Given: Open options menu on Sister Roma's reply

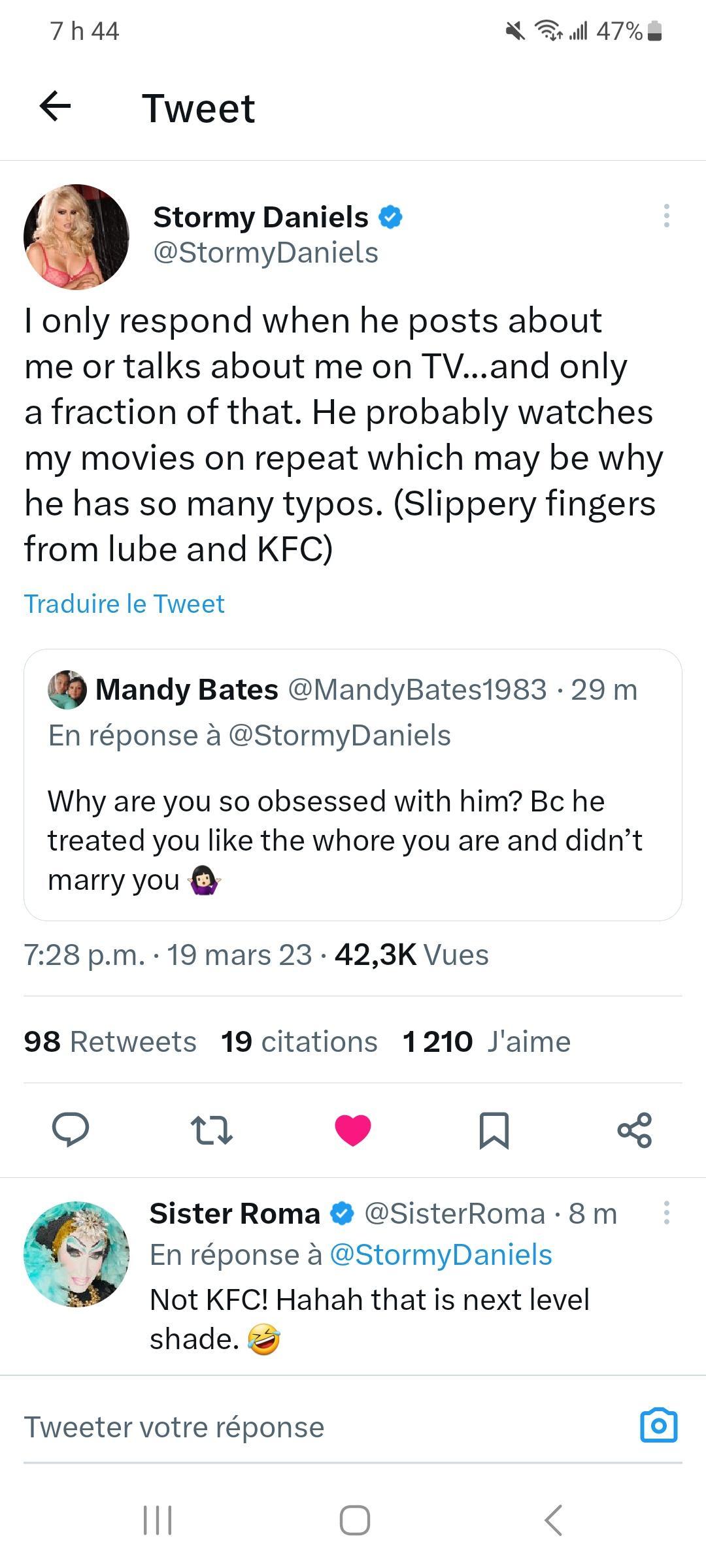Looking at the screenshot, I should (667, 1213).
